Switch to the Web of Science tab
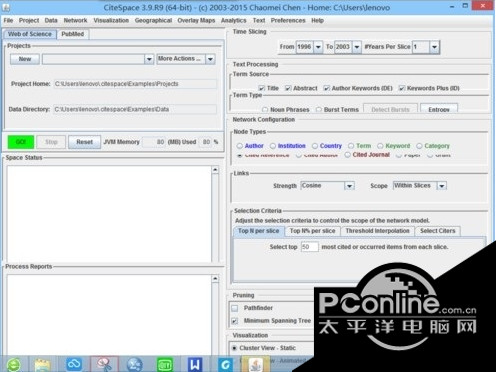 (30, 34)
